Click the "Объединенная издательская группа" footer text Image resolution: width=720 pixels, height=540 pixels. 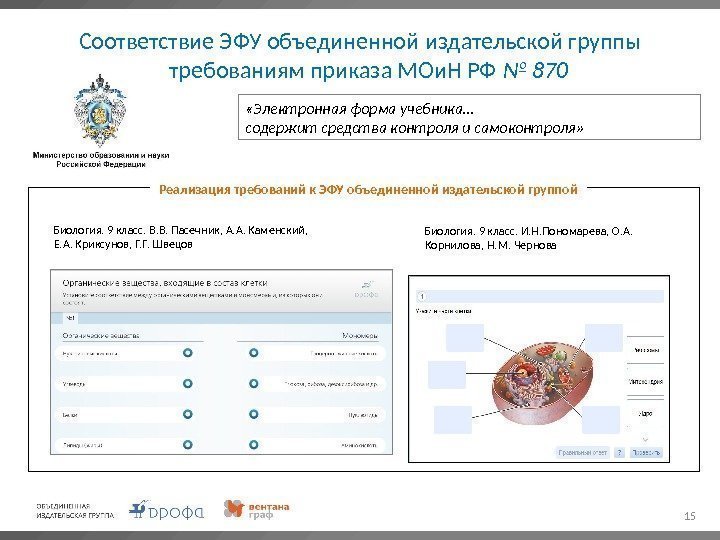point(75,511)
